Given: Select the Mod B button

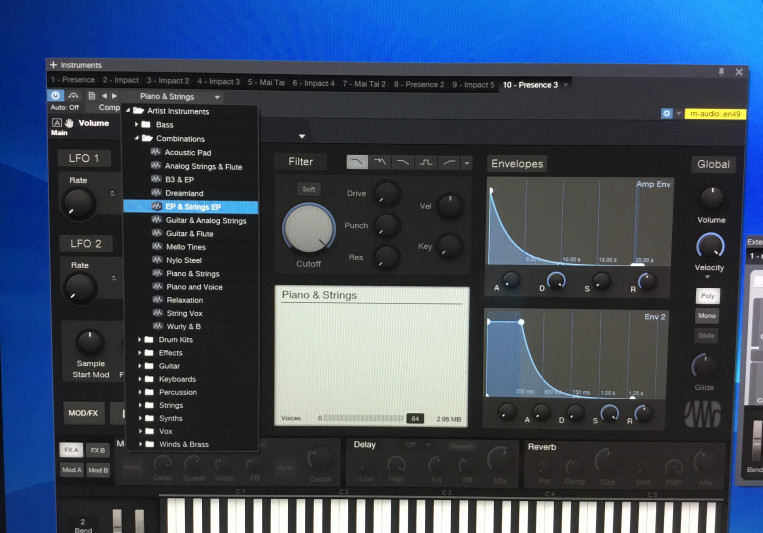Looking at the screenshot, I should pyautogui.click(x=98, y=470).
